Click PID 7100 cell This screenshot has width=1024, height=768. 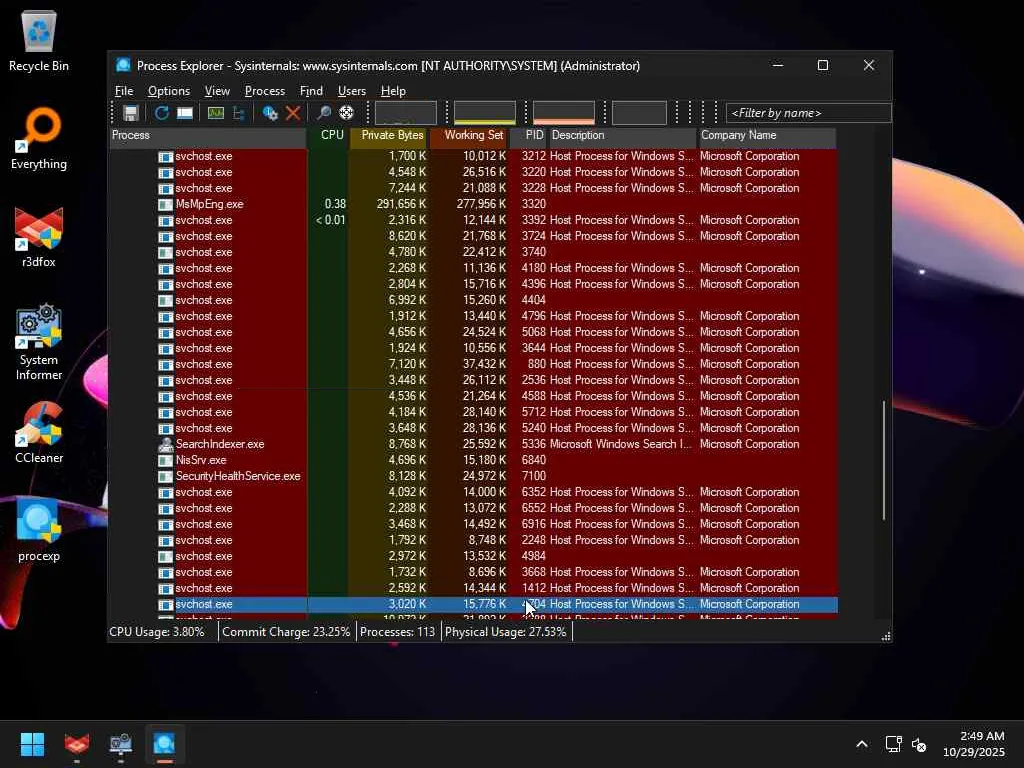(x=534, y=476)
